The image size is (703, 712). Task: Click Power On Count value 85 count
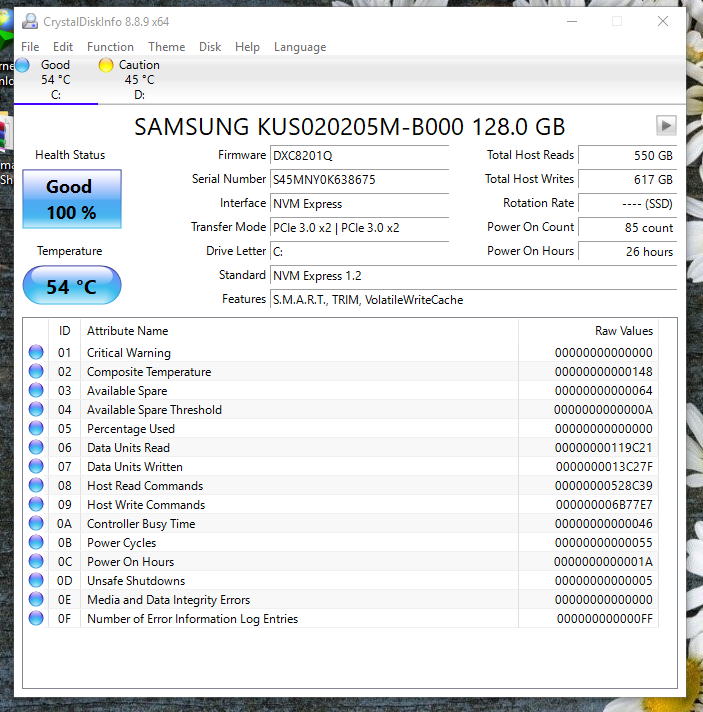click(x=628, y=227)
